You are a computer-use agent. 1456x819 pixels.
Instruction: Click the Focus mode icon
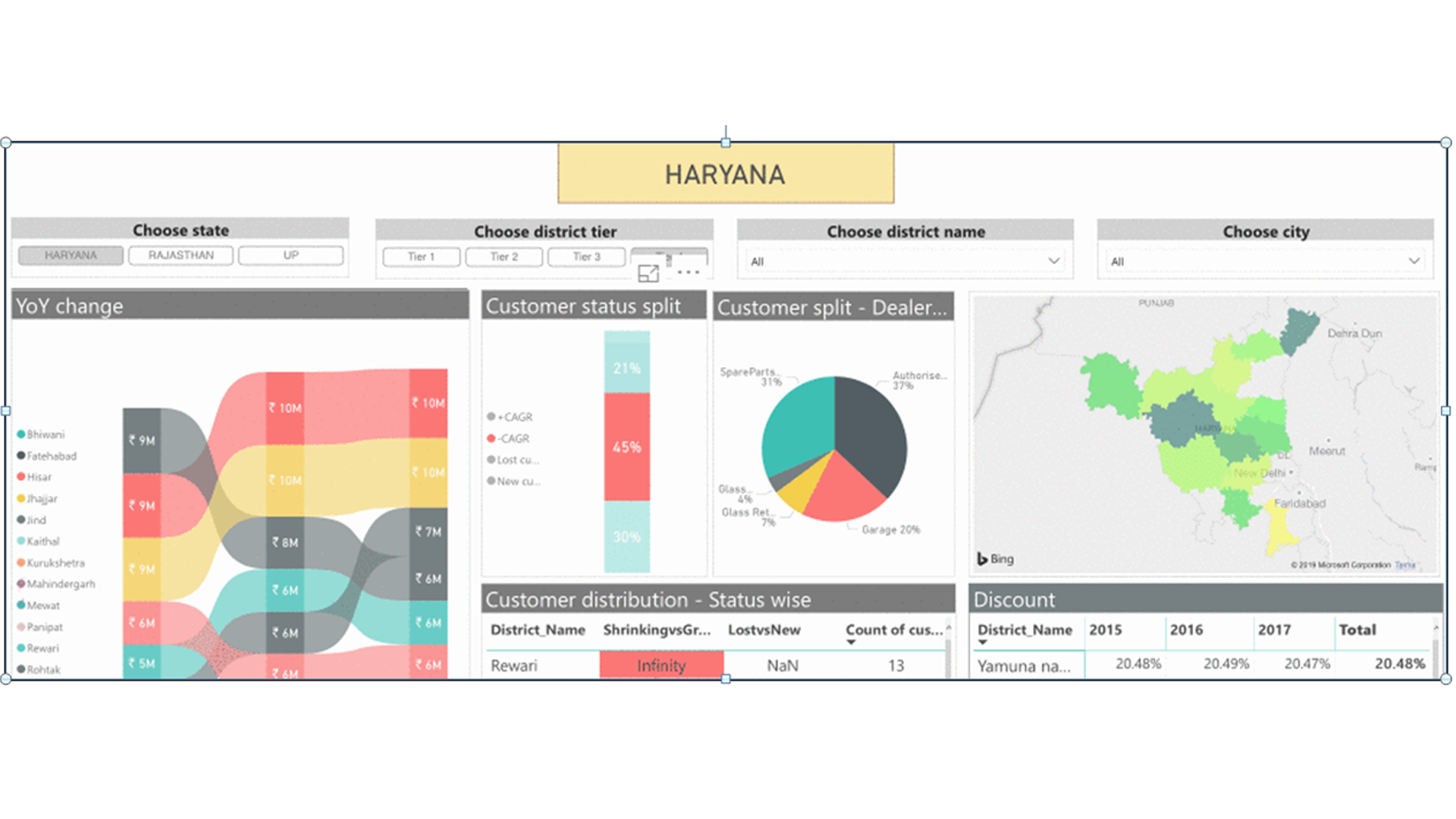pos(648,274)
